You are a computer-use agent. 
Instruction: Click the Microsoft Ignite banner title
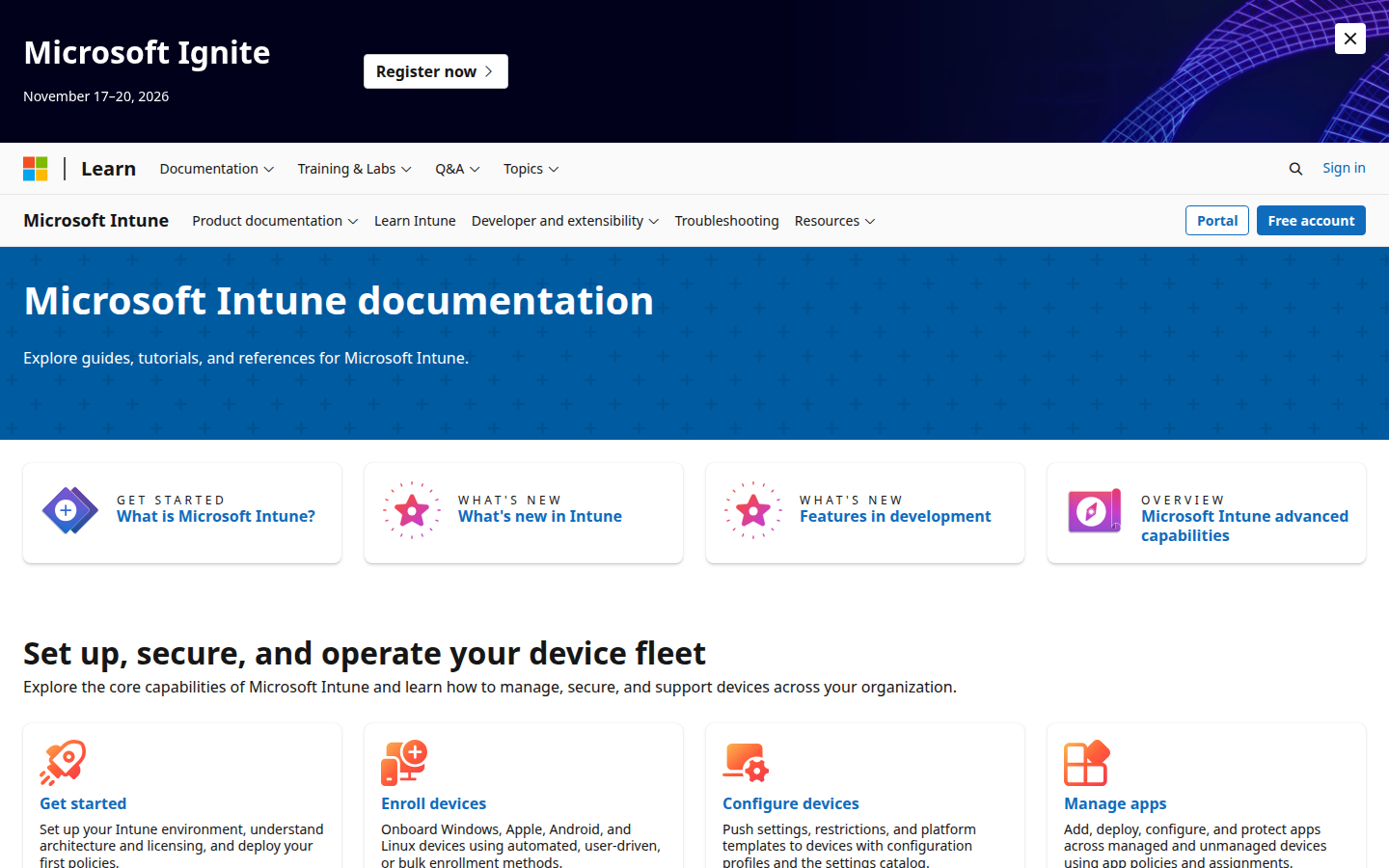pyautogui.click(x=147, y=52)
